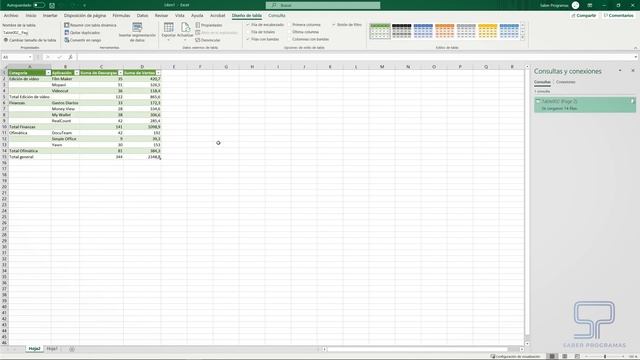Expand the formula bar chevron
Image resolution: width=640 pixels, height=360 pixels.
[x=636, y=57]
